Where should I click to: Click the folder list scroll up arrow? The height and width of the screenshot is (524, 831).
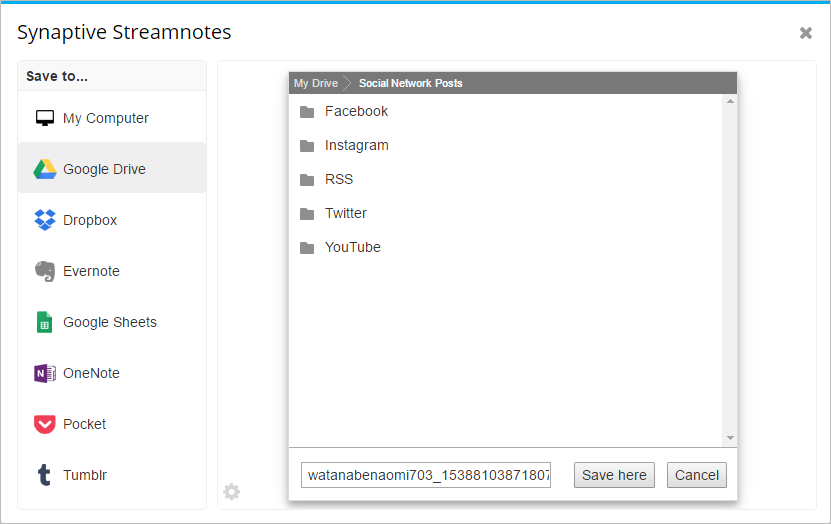point(730,101)
